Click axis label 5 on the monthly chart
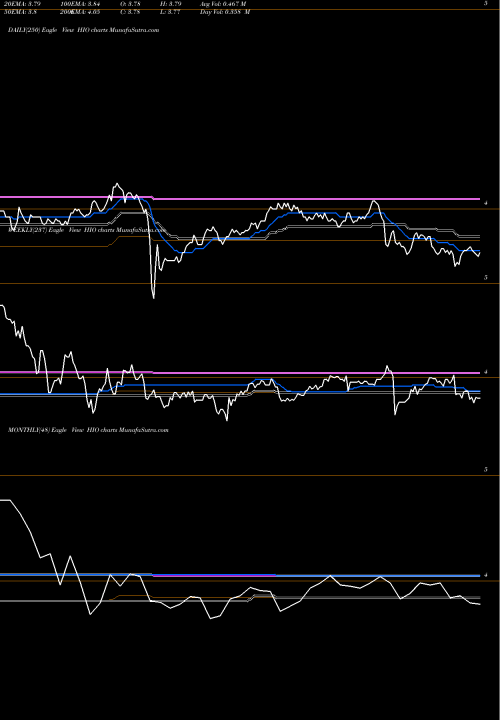 click(486, 470)
